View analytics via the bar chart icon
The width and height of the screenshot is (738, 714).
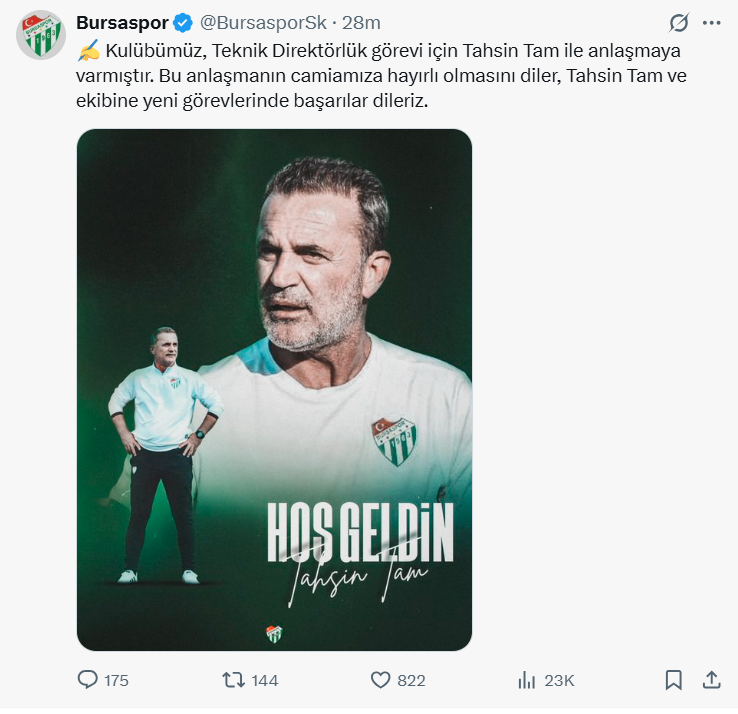(x=527, y=680)
